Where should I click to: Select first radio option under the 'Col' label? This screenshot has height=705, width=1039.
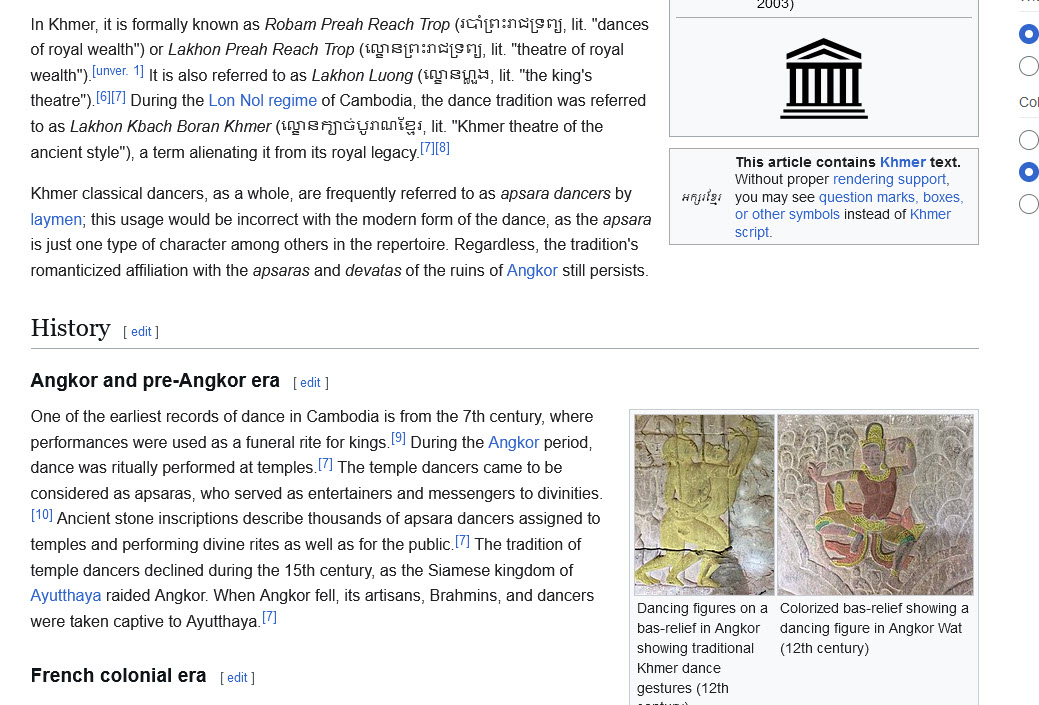[x=1028, y=140]
